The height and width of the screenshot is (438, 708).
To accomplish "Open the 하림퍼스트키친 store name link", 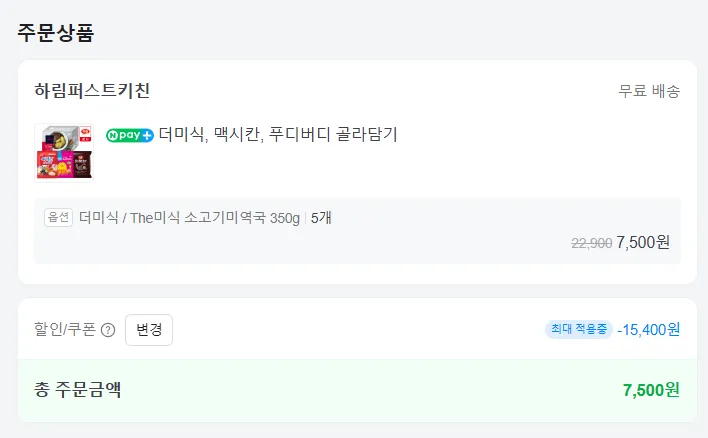I will point(92,91).
